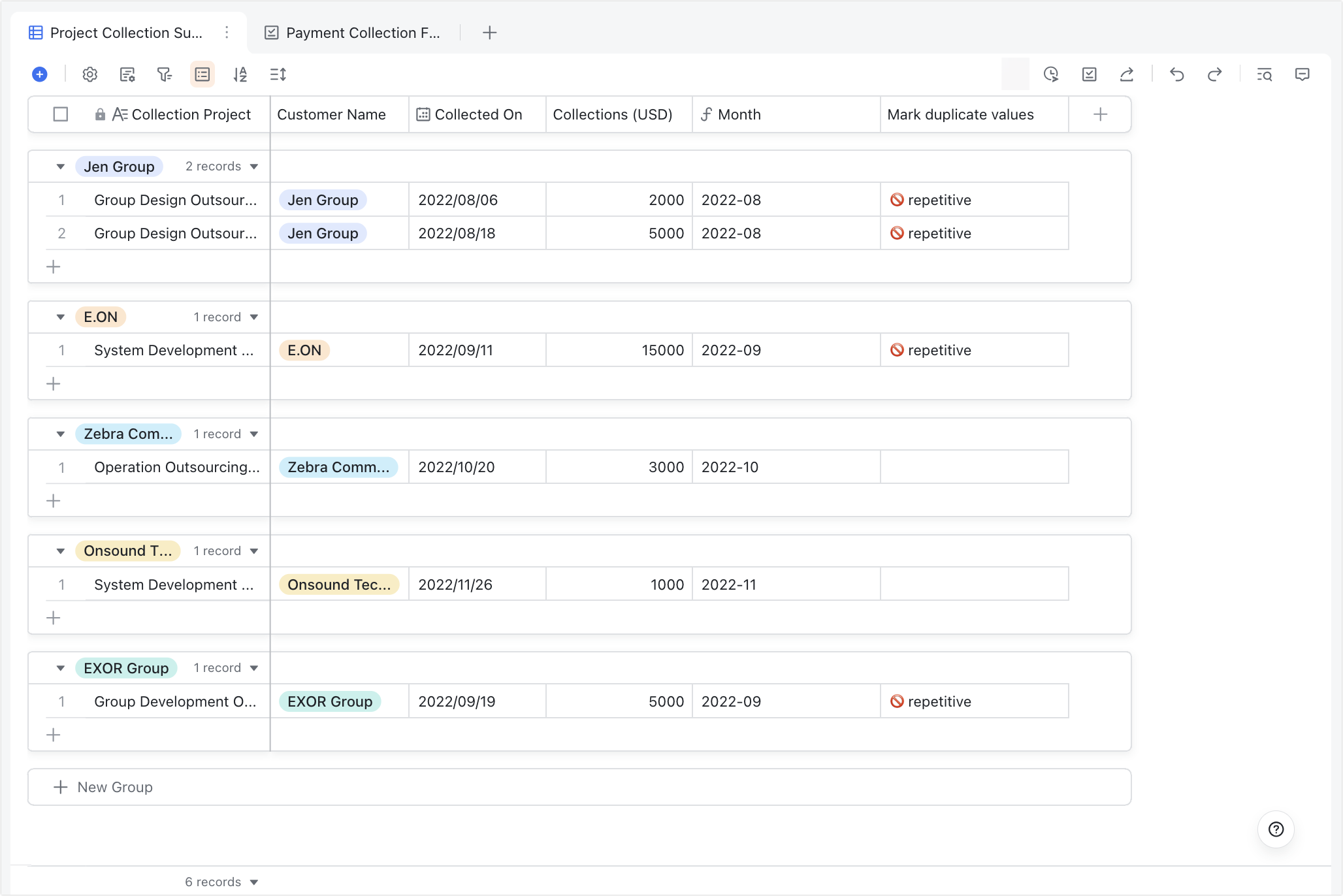The height and width of the screenshot is (896, 1343).
Task: Open Project Collection tab options menu
Action: [x=227, y=33]
